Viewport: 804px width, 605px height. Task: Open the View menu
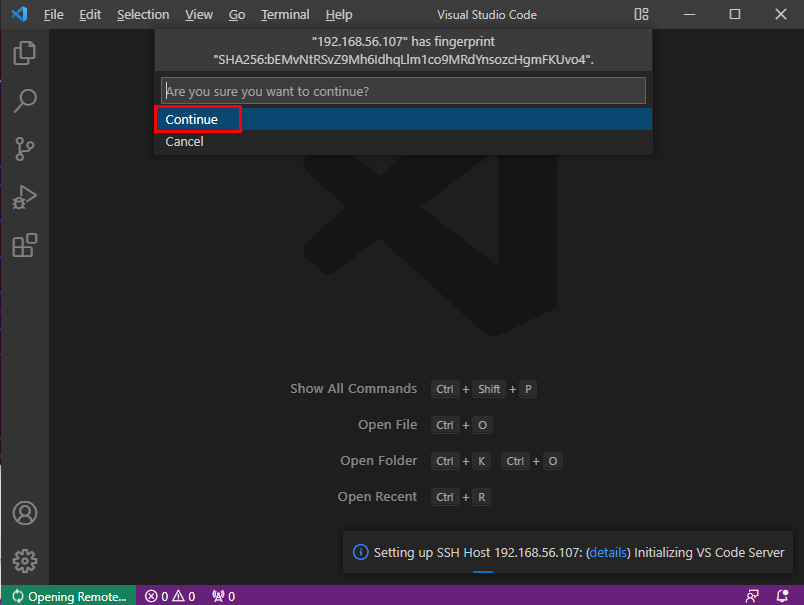pos(199,15)
